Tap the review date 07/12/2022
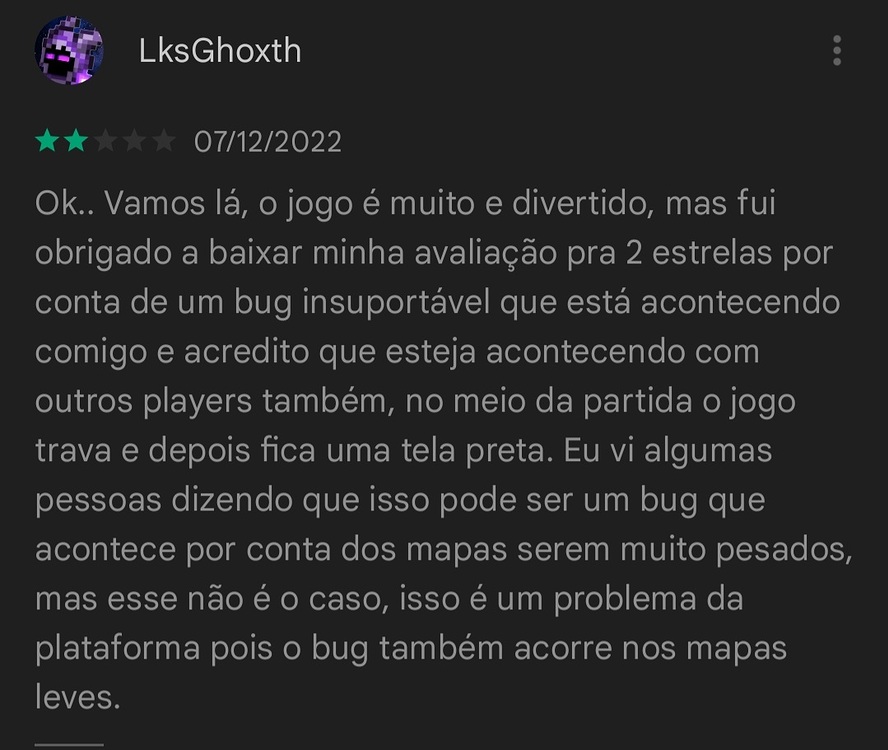 click(x=268, y=142)
